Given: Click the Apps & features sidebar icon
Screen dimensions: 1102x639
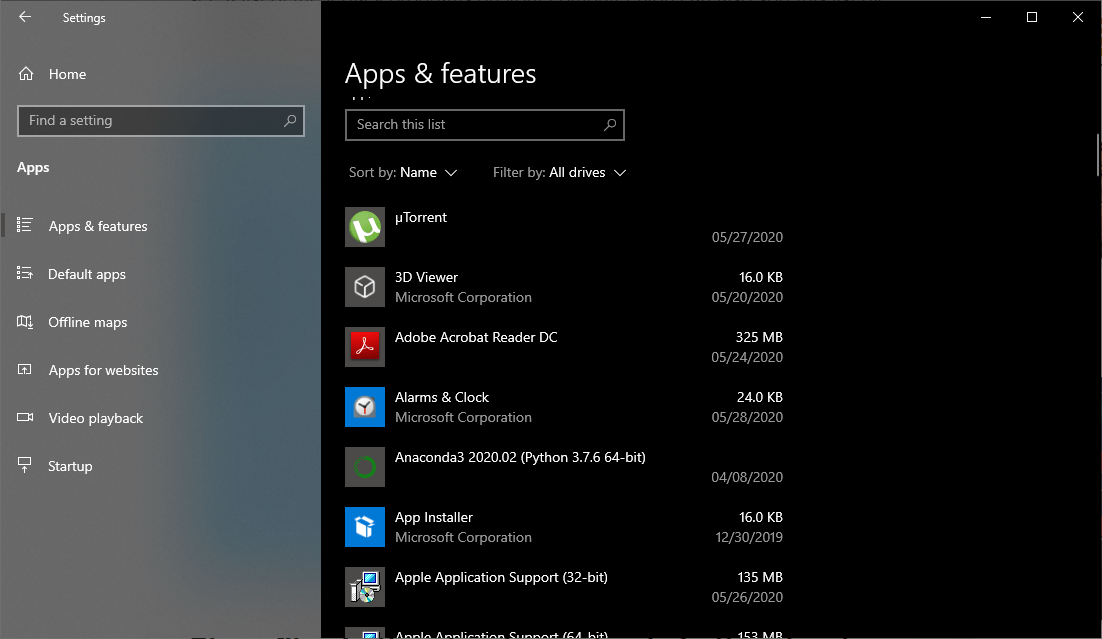Looking at the screenshot, I should [x=25, y=225].
